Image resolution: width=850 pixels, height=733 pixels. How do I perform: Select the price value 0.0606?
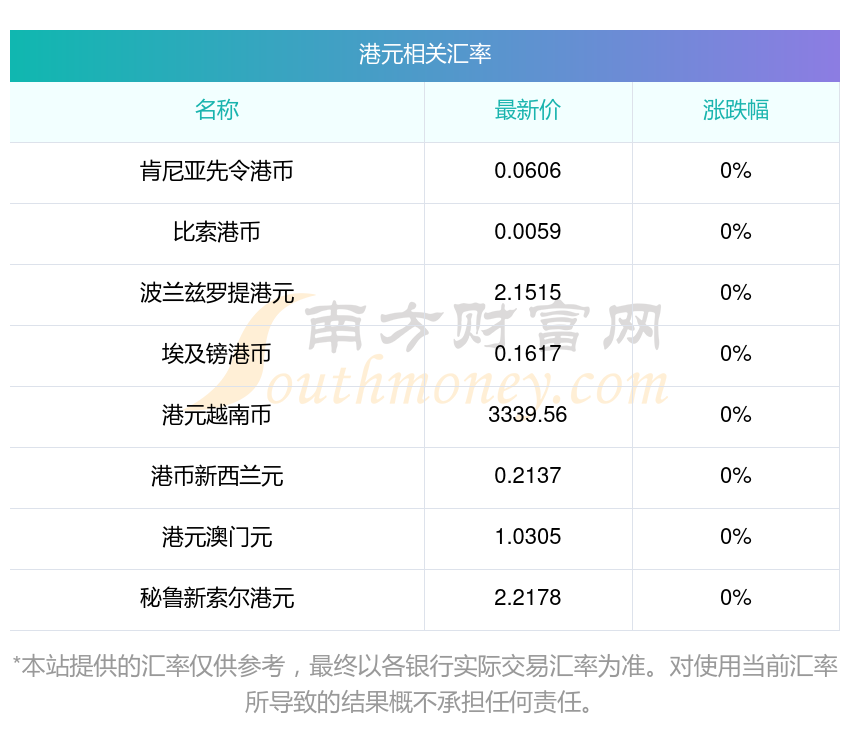click(527, 171)
